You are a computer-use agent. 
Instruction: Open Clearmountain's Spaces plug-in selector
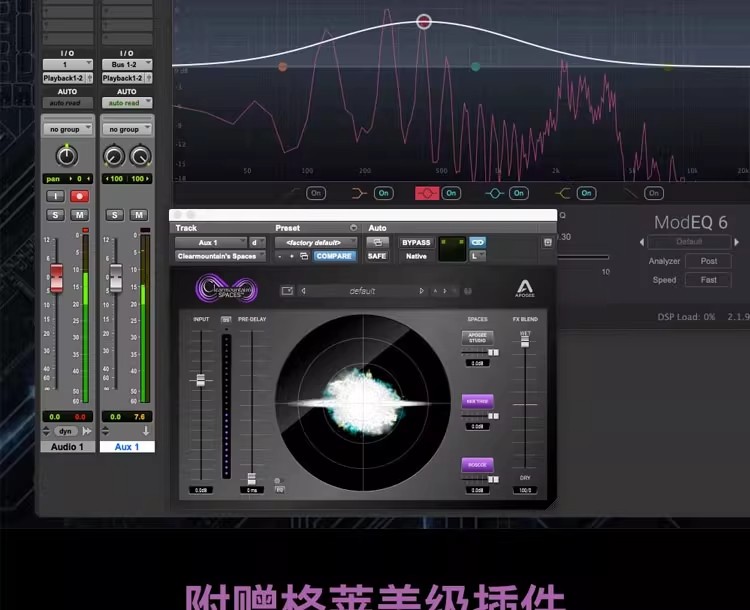(x=220, y=256)
